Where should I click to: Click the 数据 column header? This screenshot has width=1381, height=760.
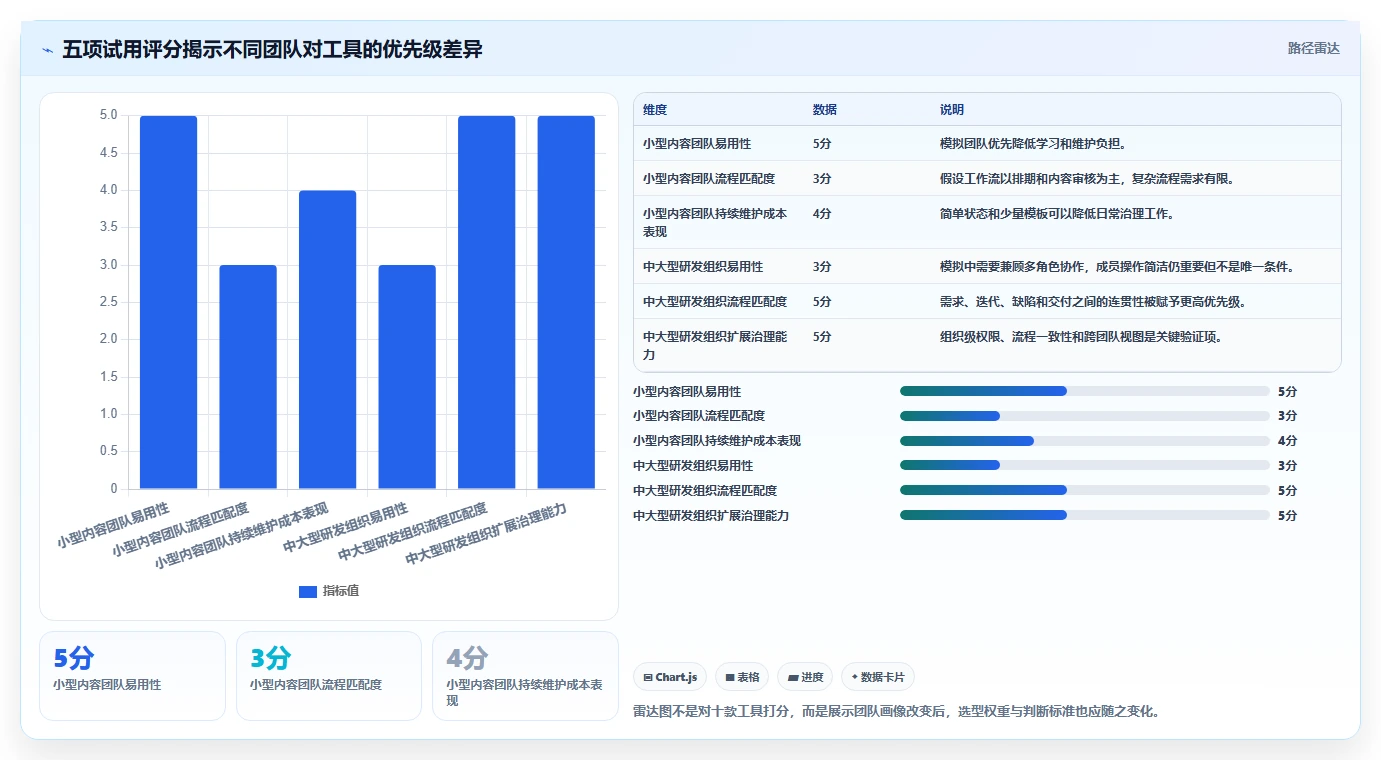(825, 109)
